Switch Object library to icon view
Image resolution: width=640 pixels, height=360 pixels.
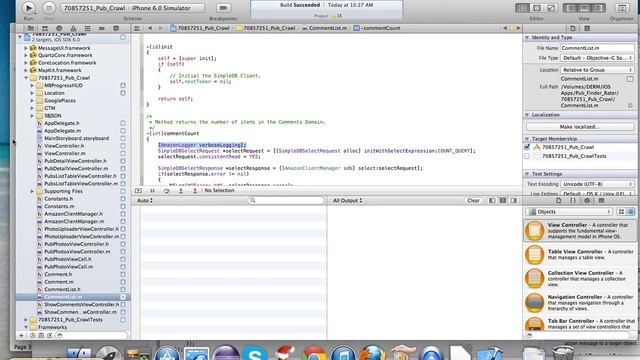pos(621,212)
